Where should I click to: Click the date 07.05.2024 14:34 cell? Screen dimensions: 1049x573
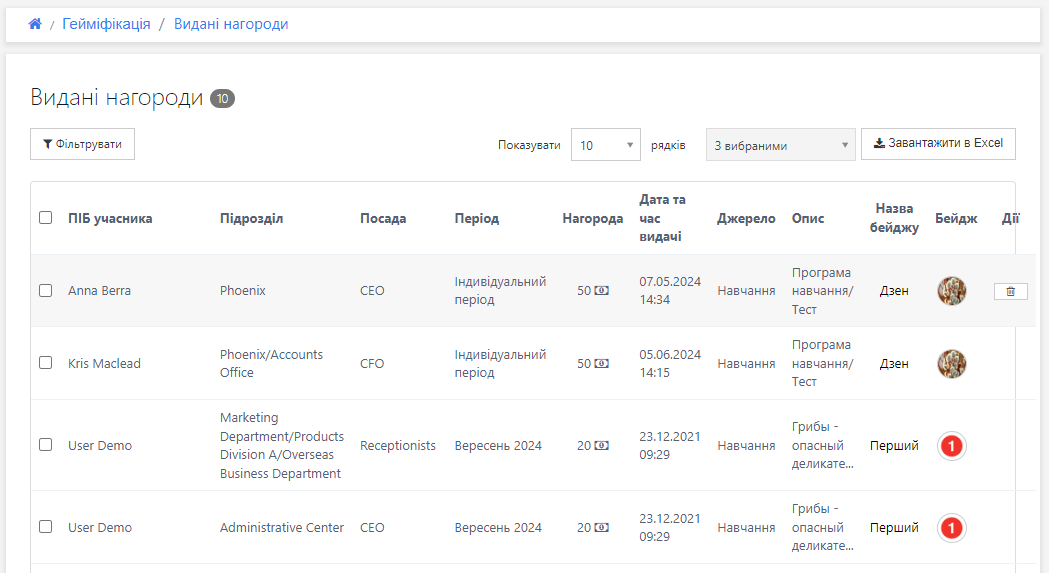[x=670, y=291]
